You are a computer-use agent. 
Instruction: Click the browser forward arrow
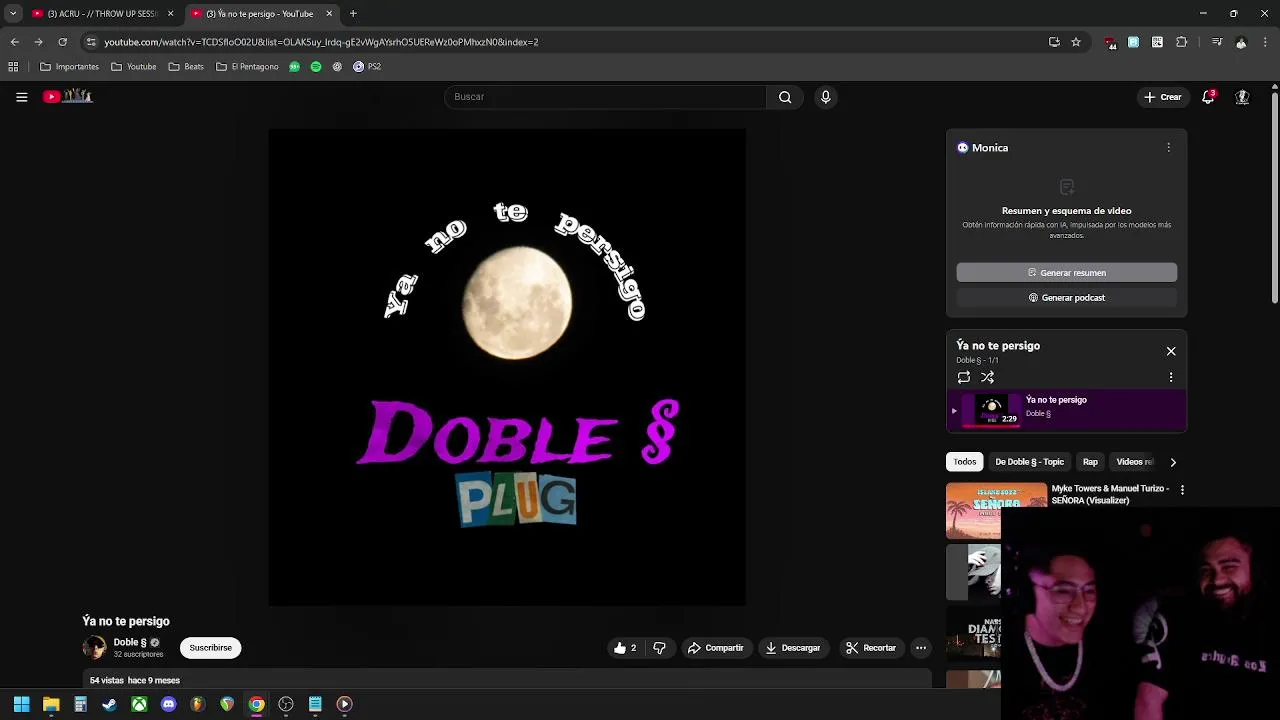tap(38, 42)
